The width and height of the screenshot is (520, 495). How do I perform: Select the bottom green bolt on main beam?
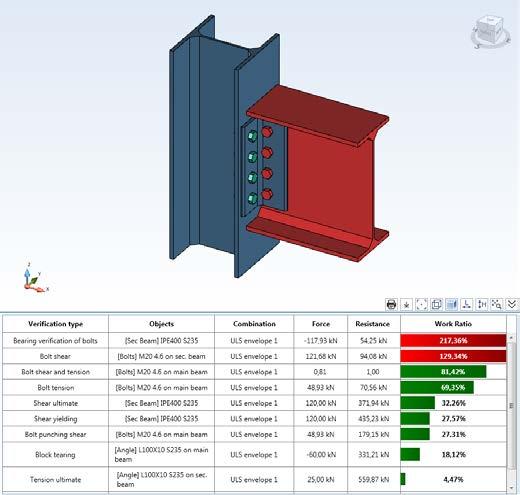click(252, 199)
